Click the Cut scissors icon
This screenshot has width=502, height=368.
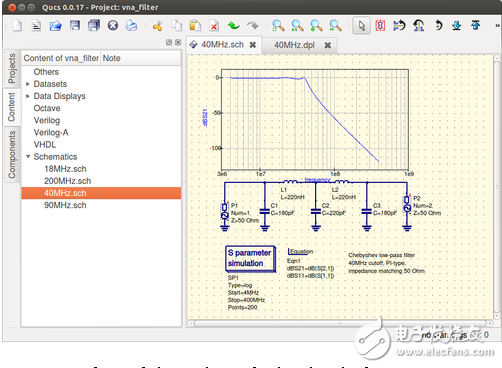pos(157,26)
